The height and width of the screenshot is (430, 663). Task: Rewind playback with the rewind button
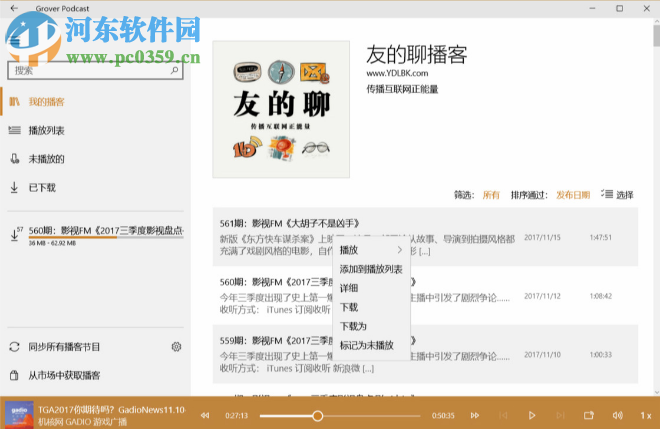[x=205, y=416]
